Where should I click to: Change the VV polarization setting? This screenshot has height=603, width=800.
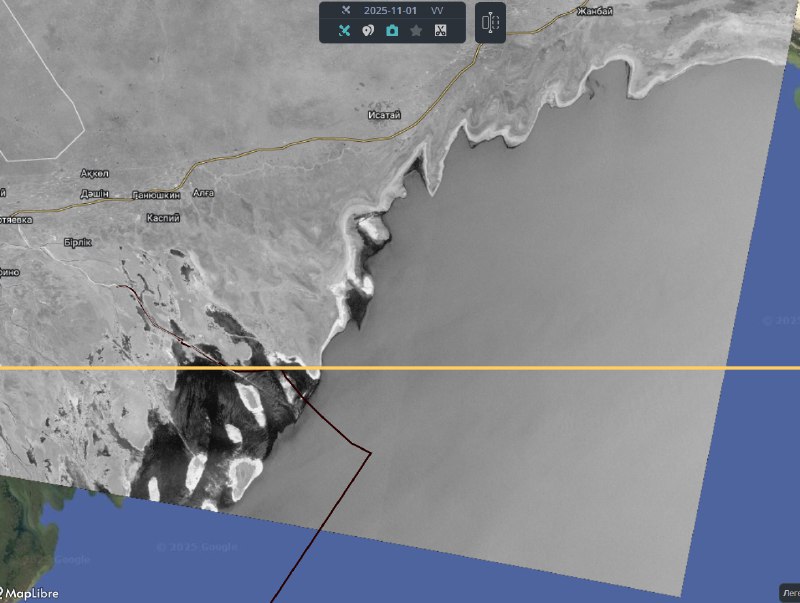pos(437,10)
